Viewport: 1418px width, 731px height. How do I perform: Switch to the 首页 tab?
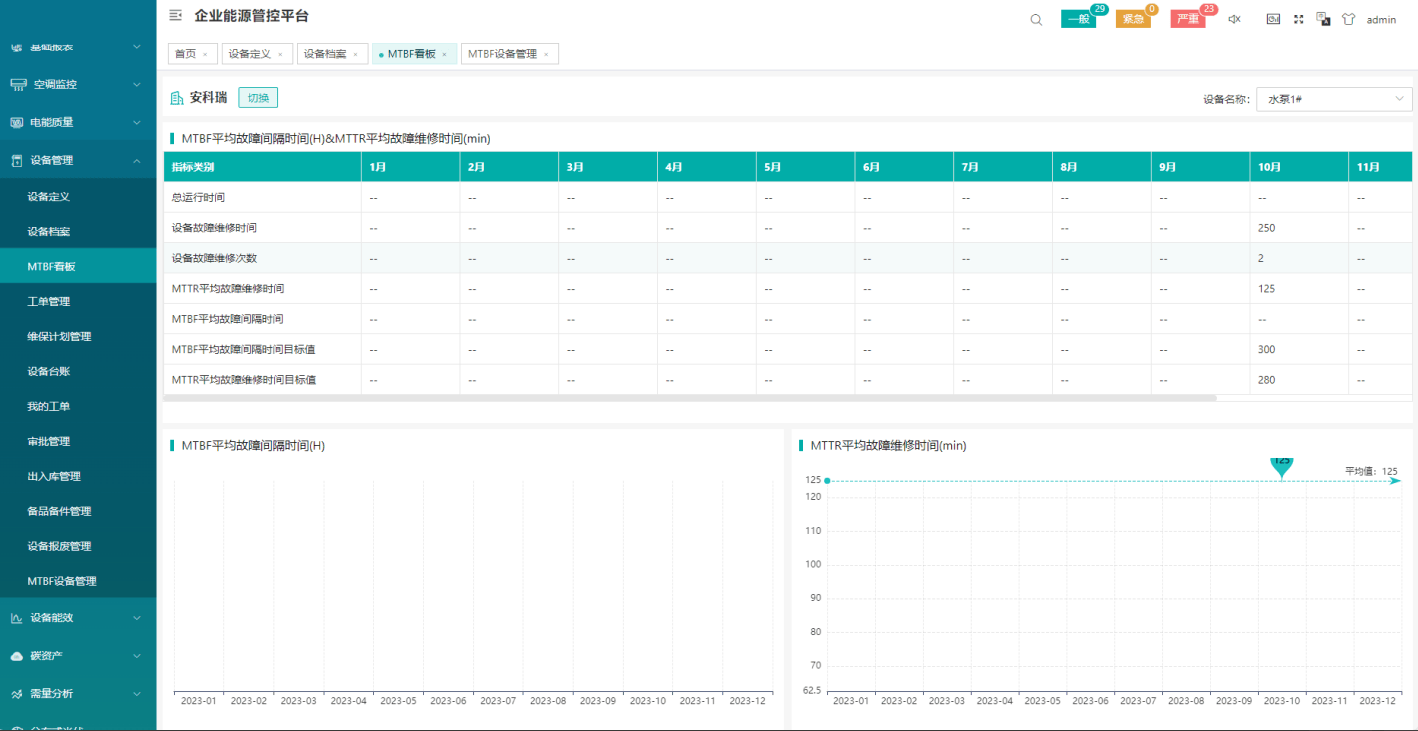[x=185, y=54]
